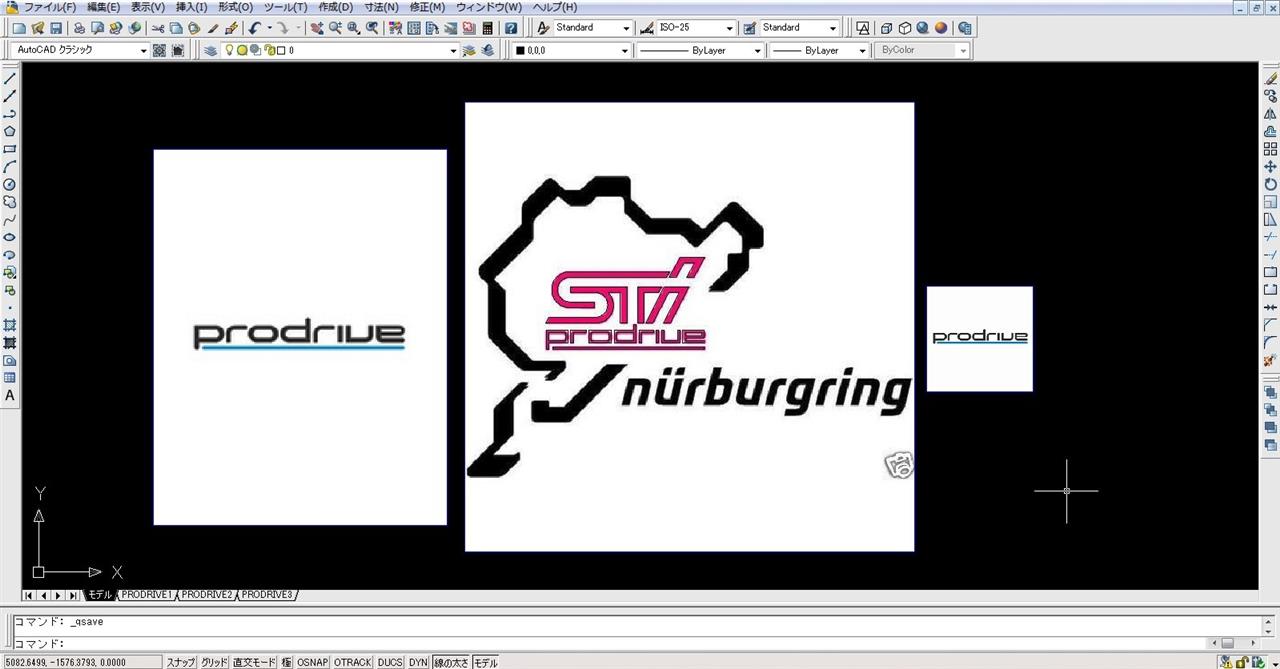1280x669 pixels.
Task: Select the Multiline Text A tool
Action: tap(10, 395)
